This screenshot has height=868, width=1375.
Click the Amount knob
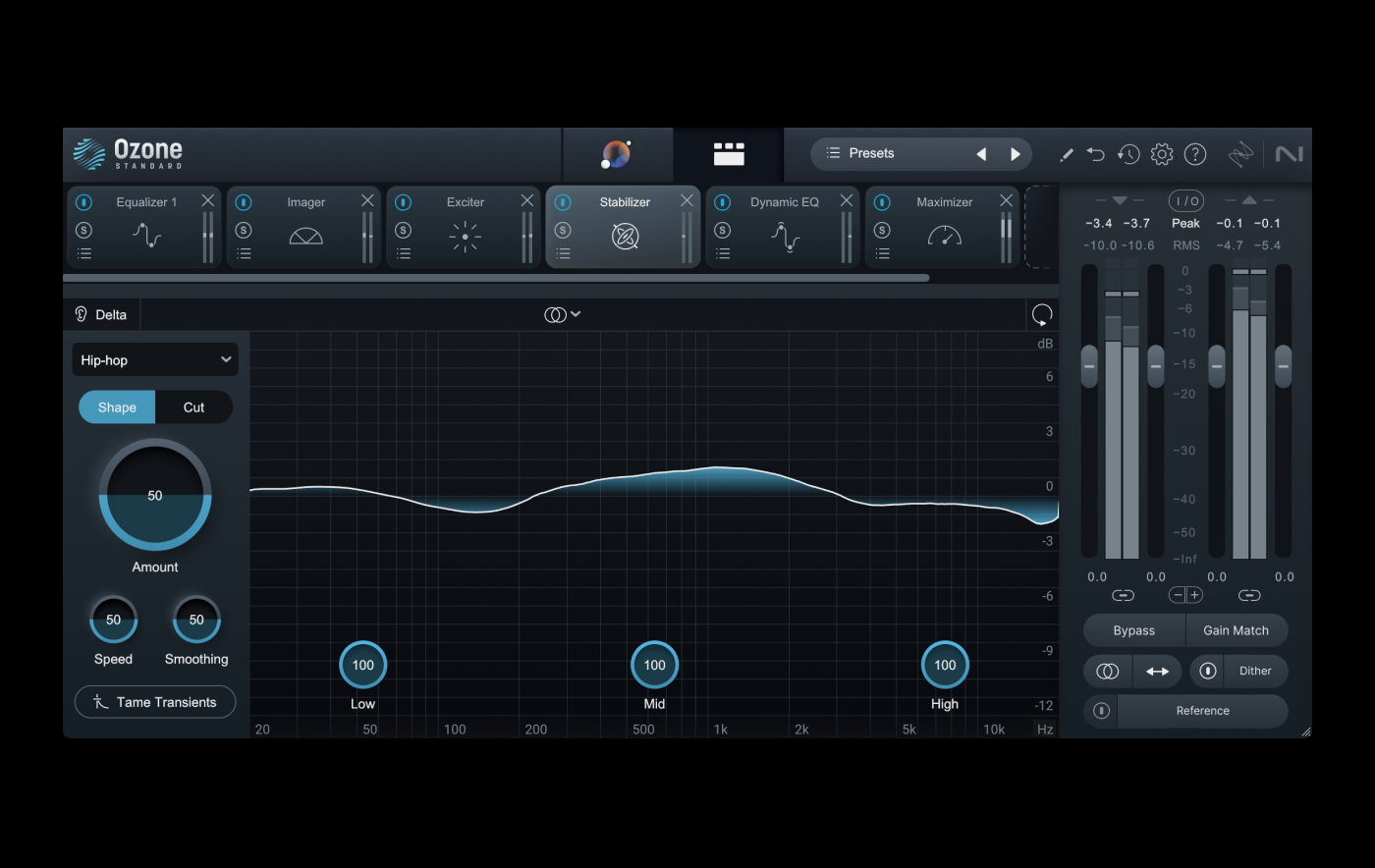(x=155, y=495)
